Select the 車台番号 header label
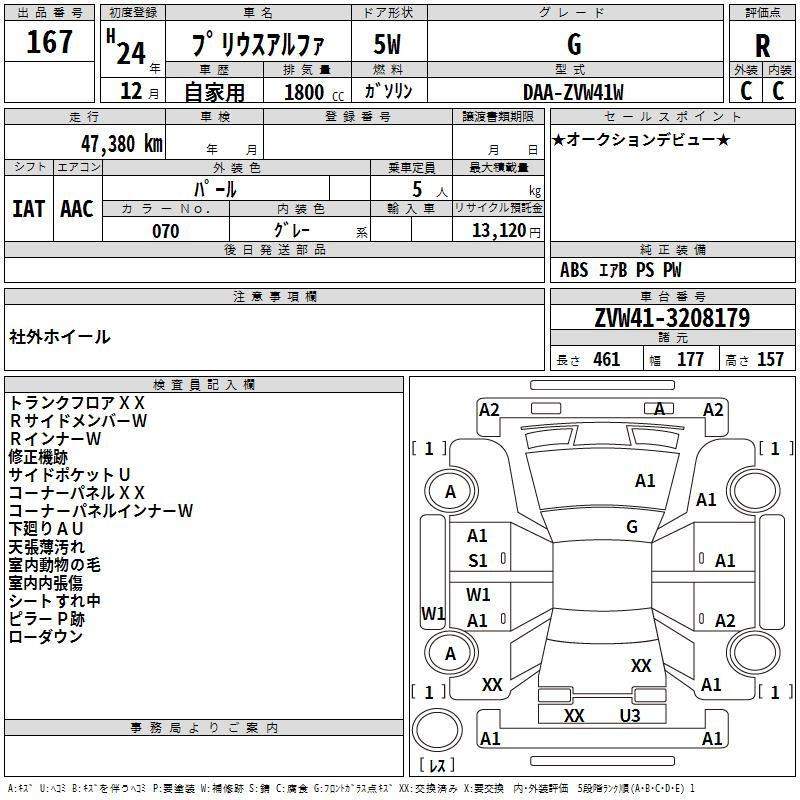800x800 pixels. click(672, 296)
